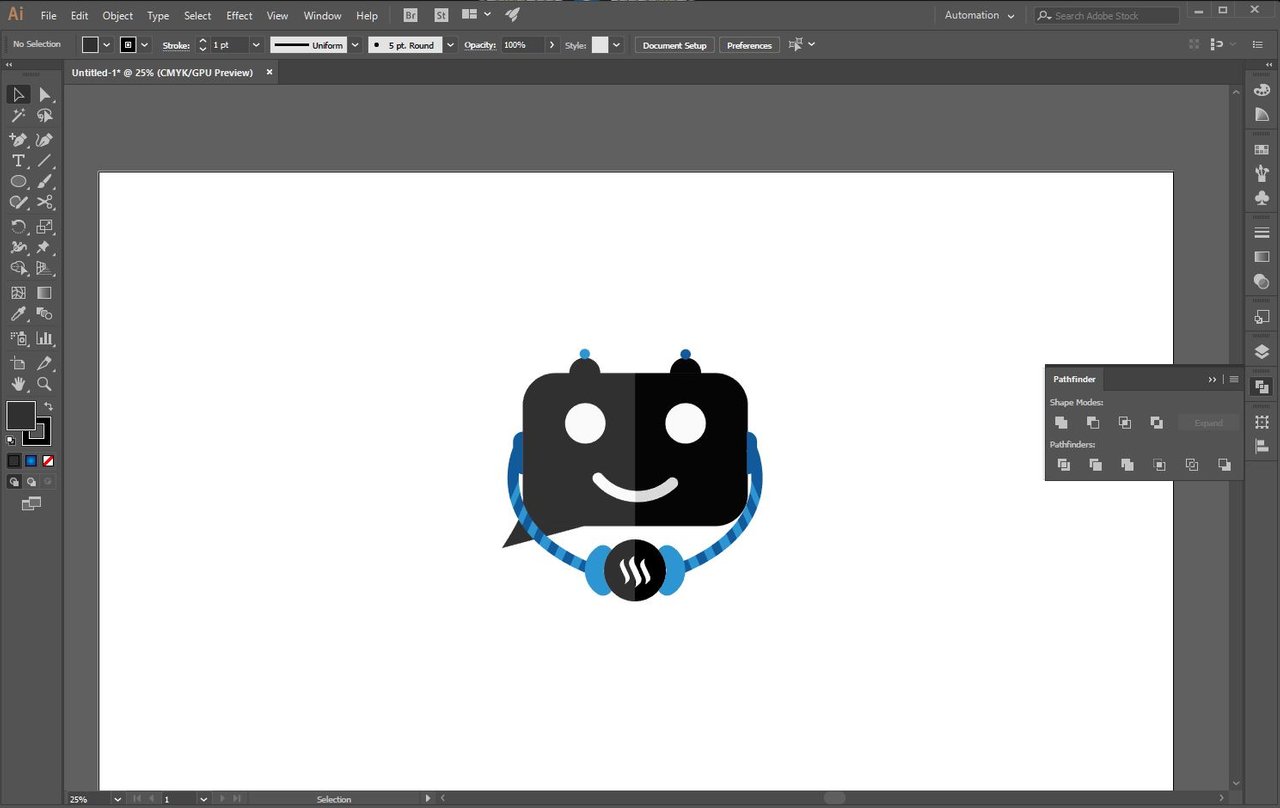Viewport: 1280px width, 808px height.
Task: Pick the Magic Wand tool
Action: [18, 116]
